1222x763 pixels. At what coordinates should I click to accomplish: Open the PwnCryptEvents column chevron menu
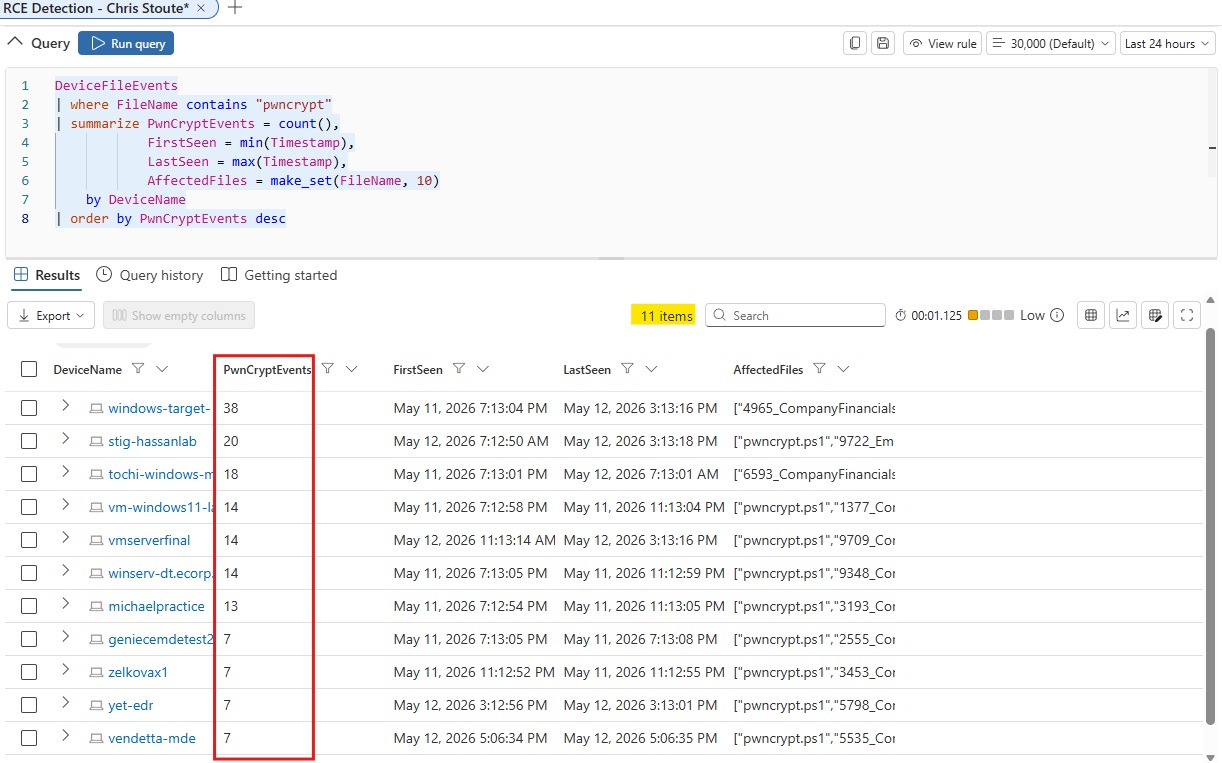(351, 369)
